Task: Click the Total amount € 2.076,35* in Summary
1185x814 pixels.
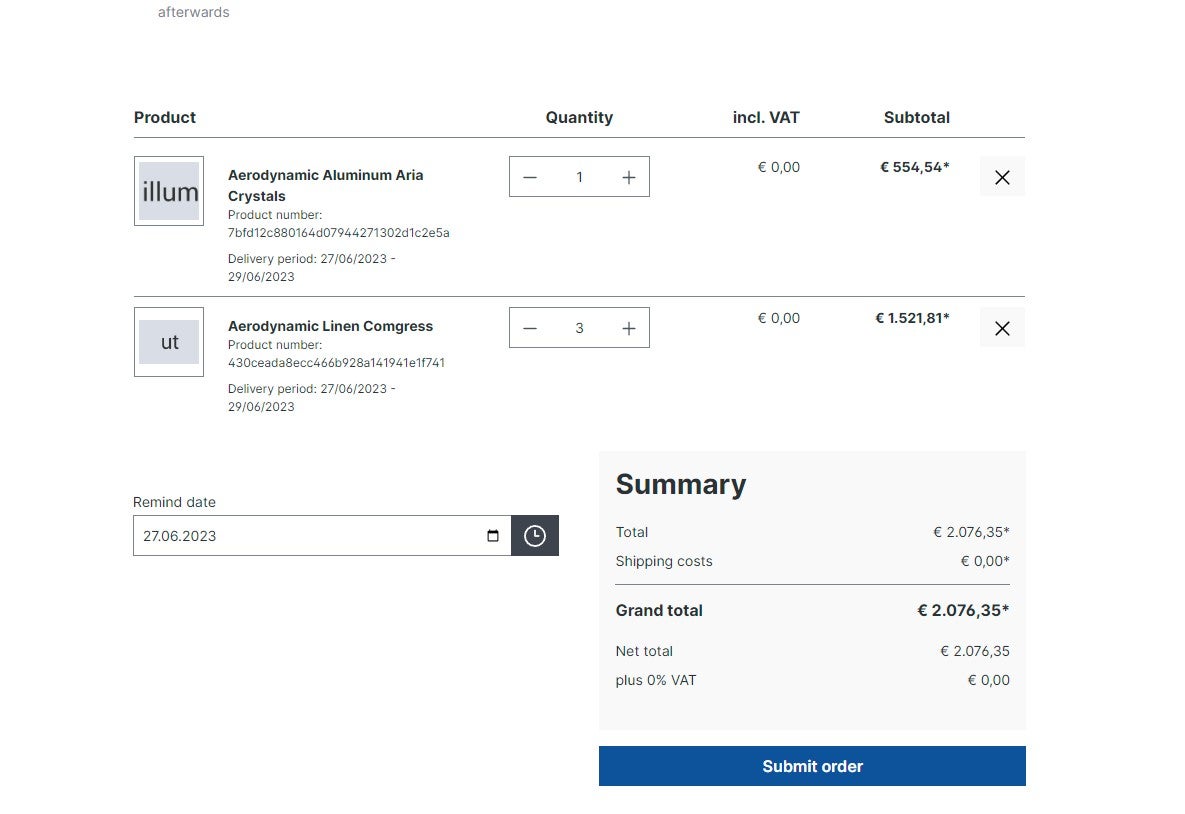Action: [x=971, y=532]
